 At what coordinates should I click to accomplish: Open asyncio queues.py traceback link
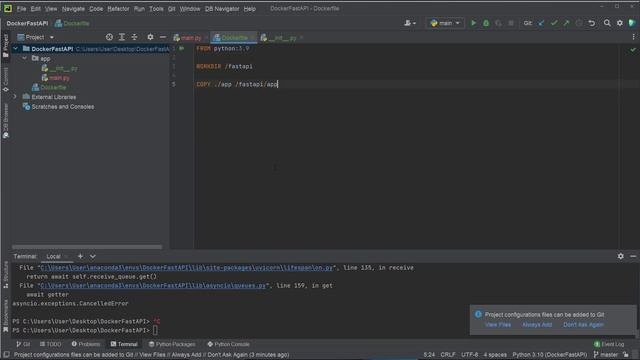coord(153,286)
